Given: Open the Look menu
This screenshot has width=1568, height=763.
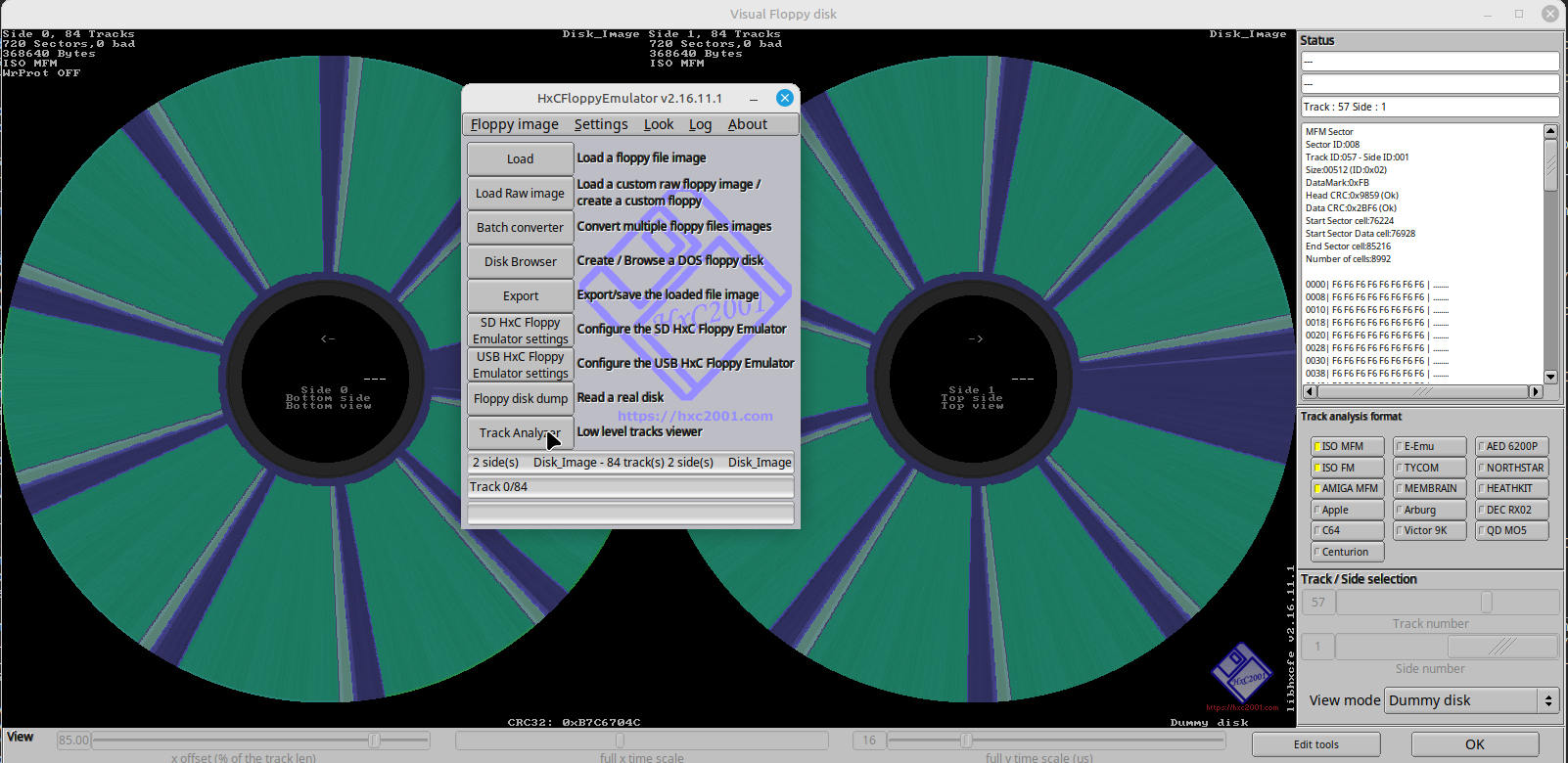Looking at the screenshot, I should 659,124.
